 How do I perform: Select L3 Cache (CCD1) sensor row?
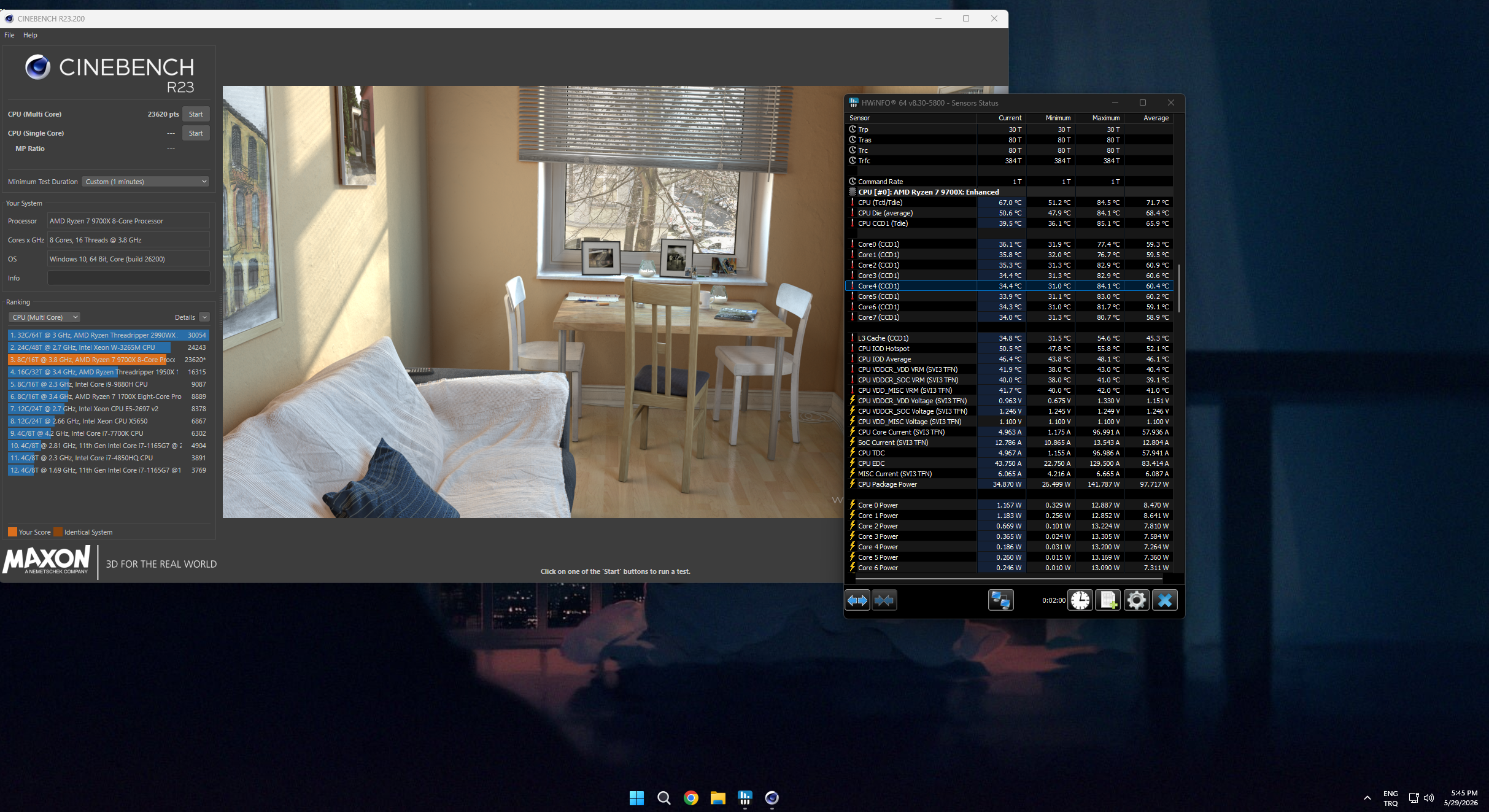[1009, 338]
